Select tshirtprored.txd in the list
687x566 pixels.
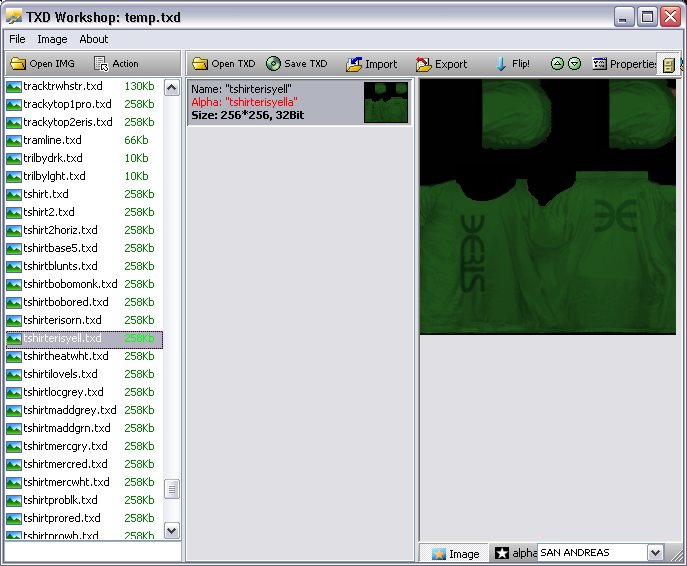pos(84,518)
